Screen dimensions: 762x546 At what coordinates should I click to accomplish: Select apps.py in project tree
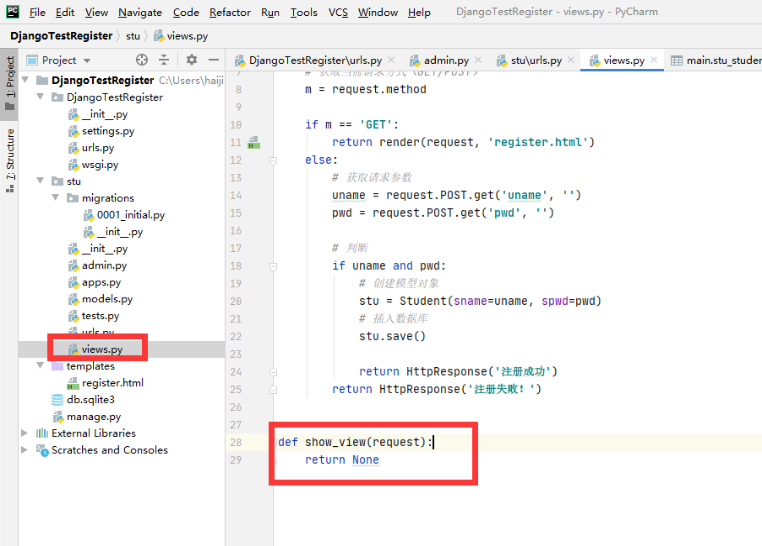(x=101, y=282)
